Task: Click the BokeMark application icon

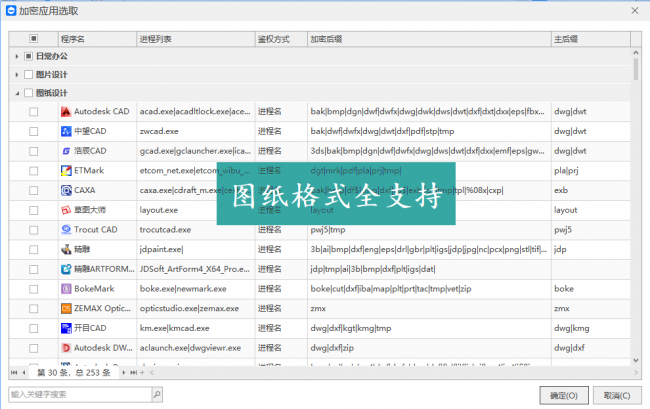Action: 66,289
